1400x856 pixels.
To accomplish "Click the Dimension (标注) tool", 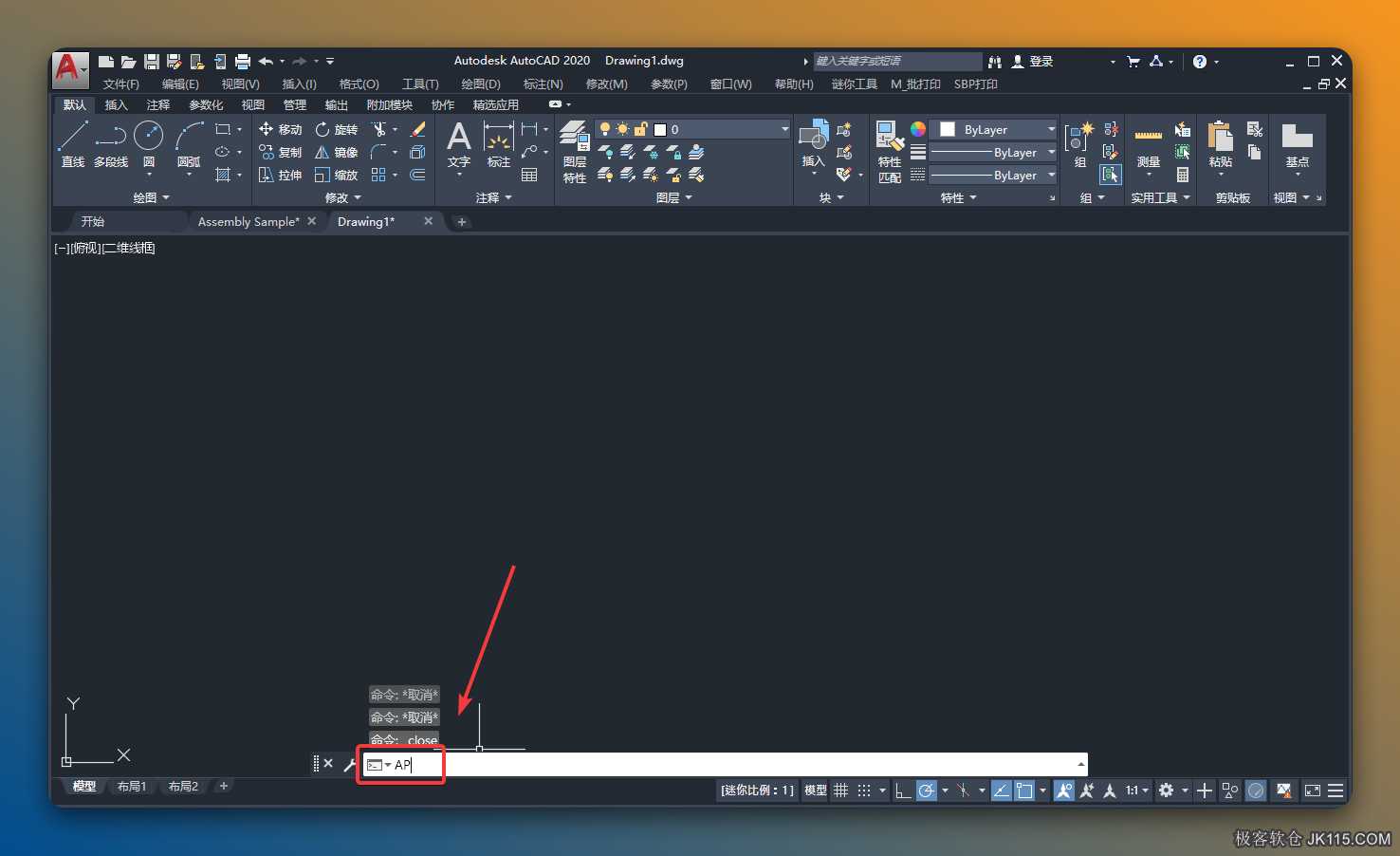I will point(499,144).
